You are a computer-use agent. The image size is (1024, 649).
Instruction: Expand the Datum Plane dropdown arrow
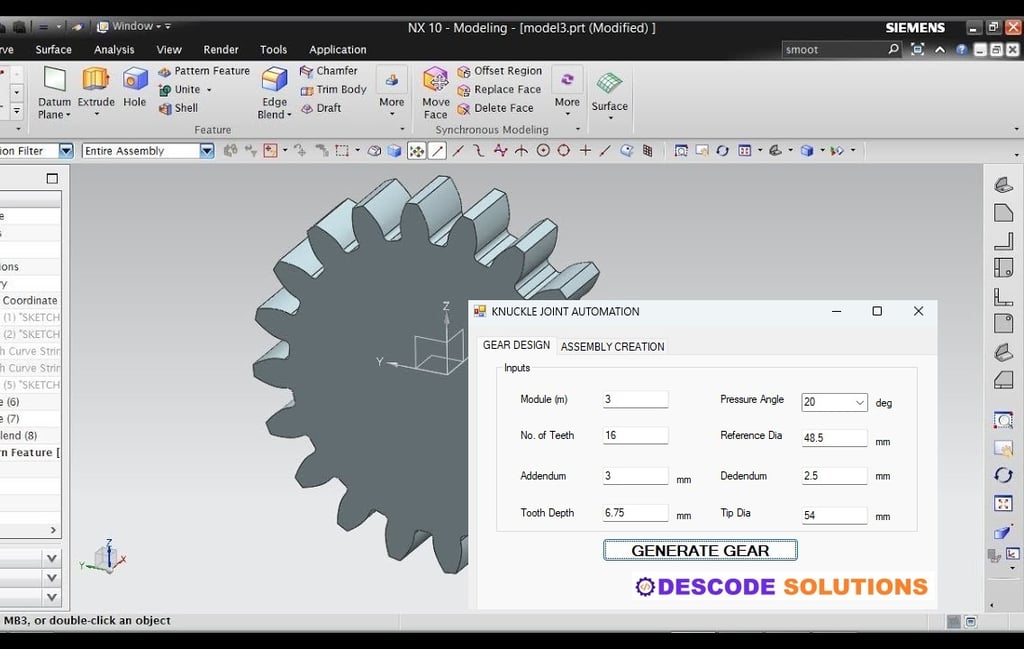click(67, 115)
